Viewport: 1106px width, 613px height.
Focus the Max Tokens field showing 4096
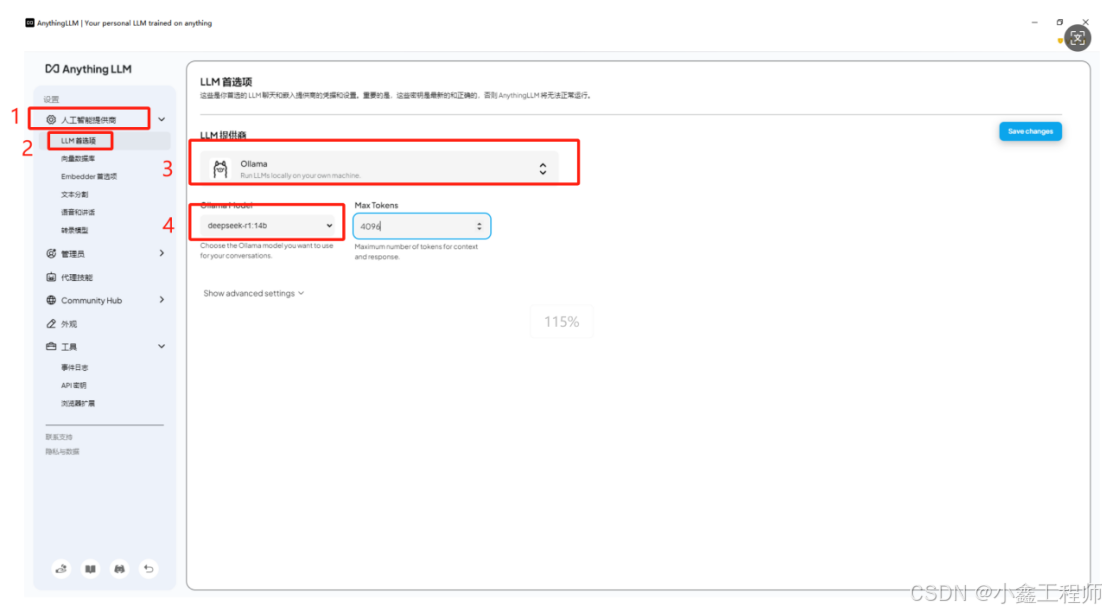pos(422,226)
